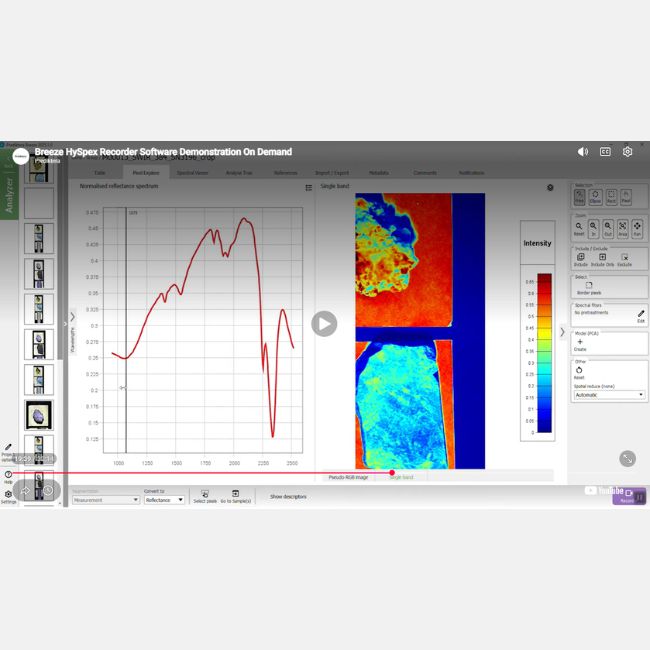This screenshot has height=650, width=650.
Task: Switch to the Spectral Viewer tab
Action: (x=192, y=173)
